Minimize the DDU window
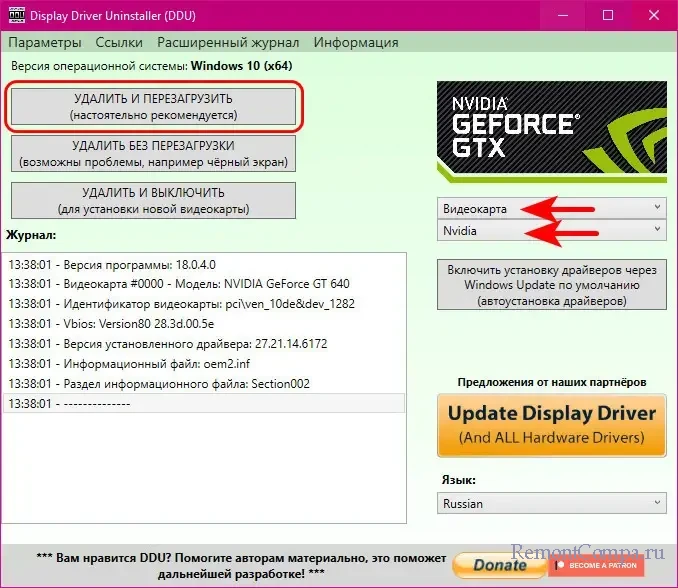 click(563, 16)
